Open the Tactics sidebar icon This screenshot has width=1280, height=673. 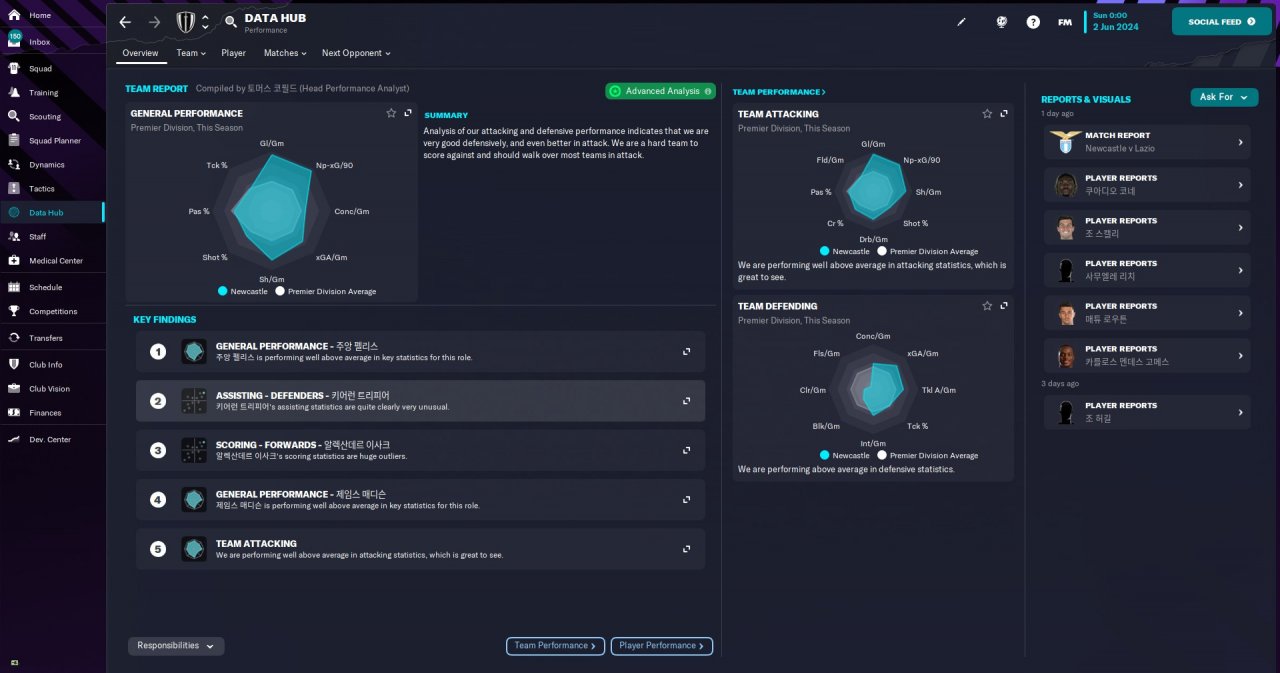coord(14,188)
